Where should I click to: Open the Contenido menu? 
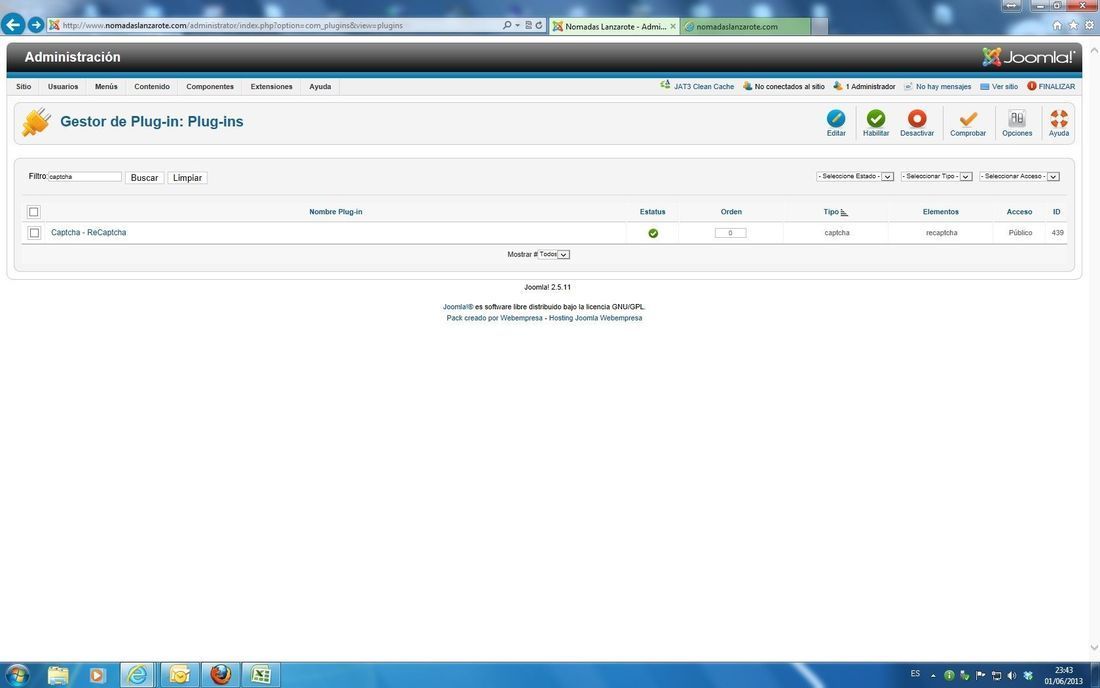click(152, 86)
